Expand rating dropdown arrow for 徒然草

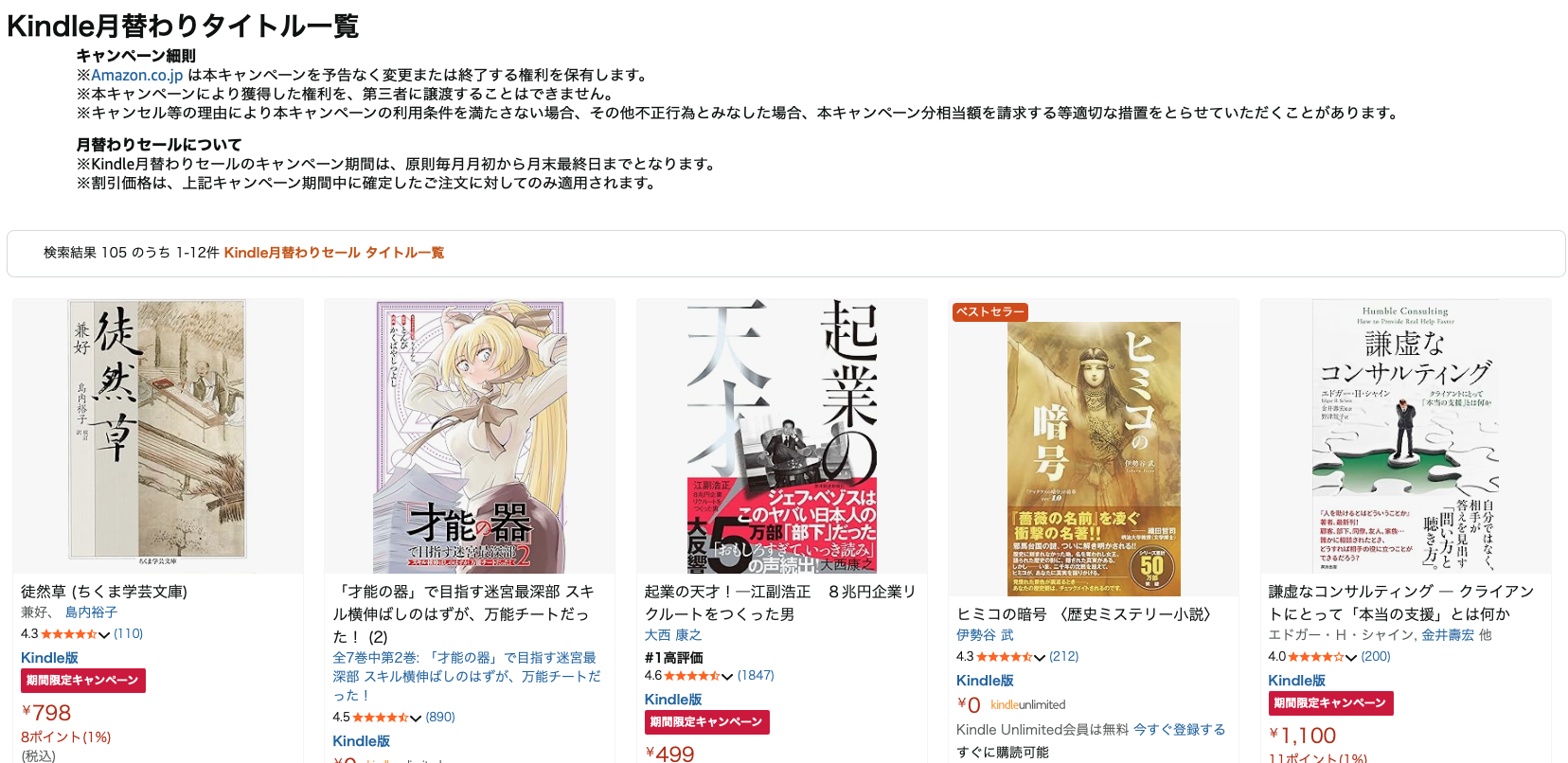[104, 634]
